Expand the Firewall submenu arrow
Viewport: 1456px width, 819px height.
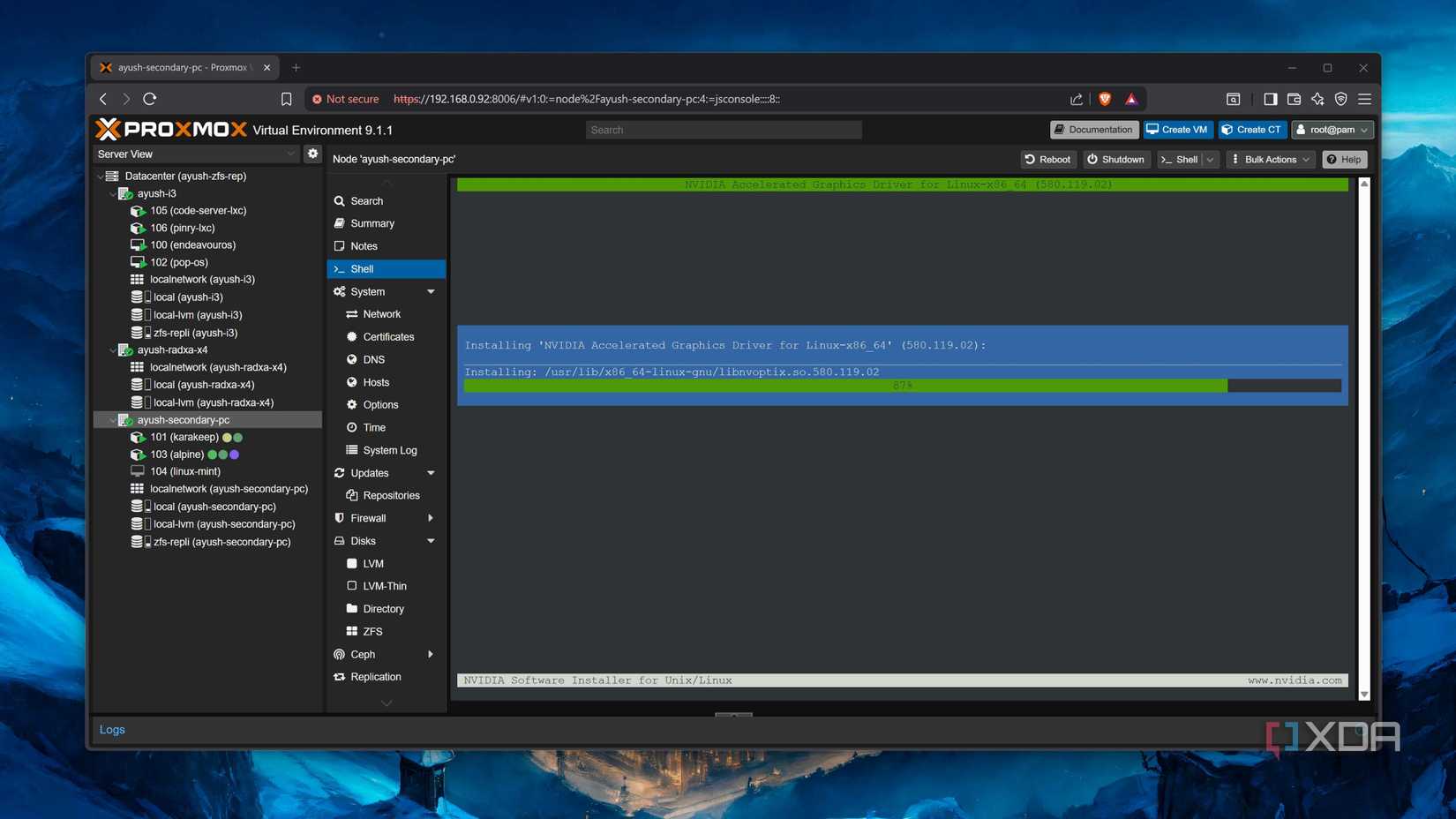pyautogui.click(x=431, y=518)
